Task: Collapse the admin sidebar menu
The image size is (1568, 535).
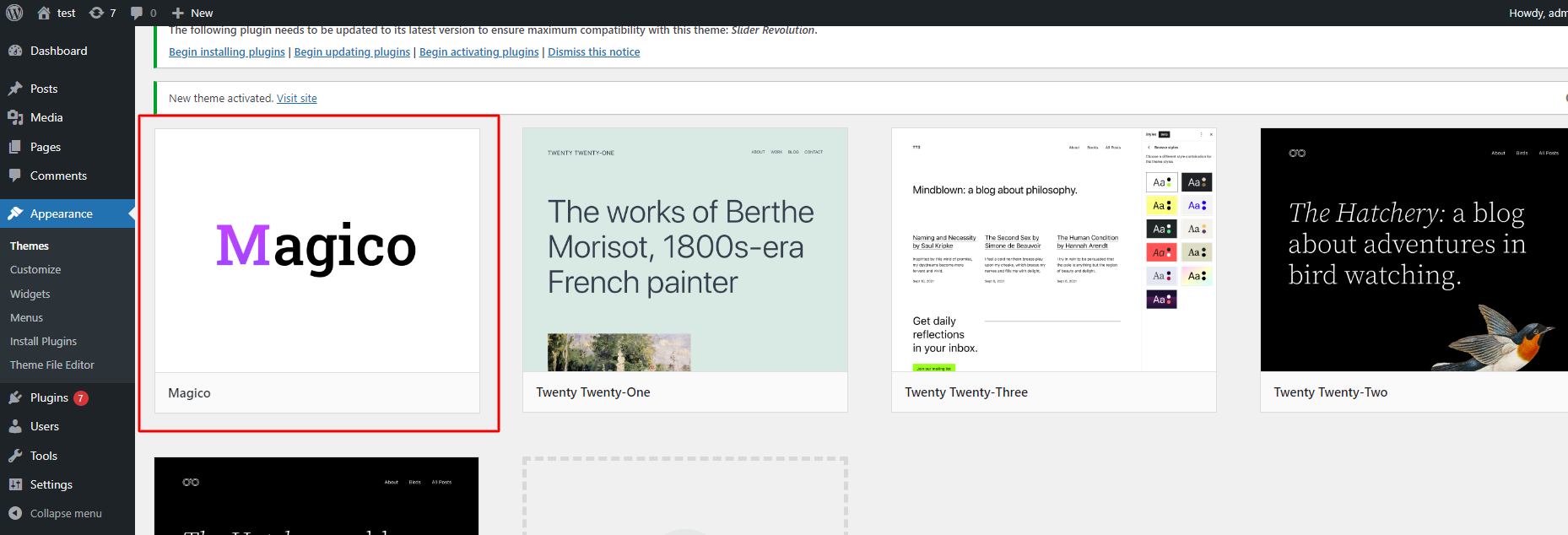Action: coord(66,513)
